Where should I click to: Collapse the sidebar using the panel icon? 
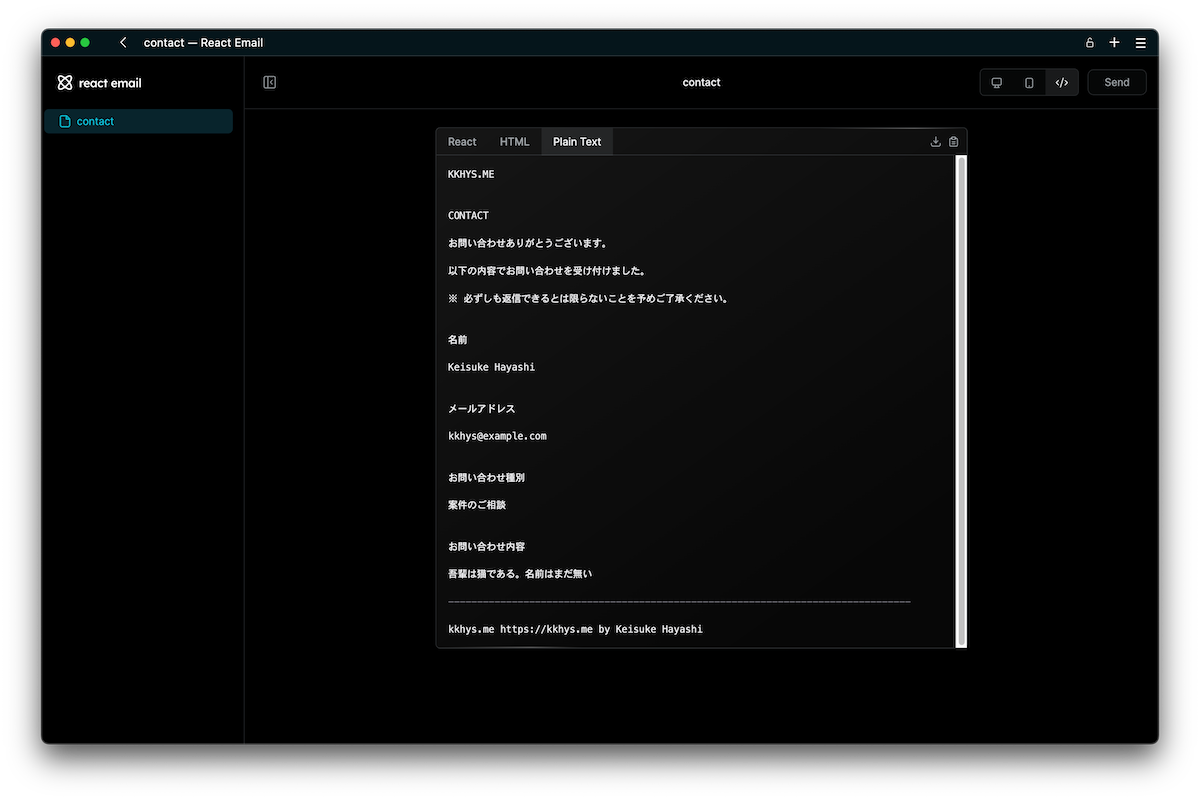(269, 82)
